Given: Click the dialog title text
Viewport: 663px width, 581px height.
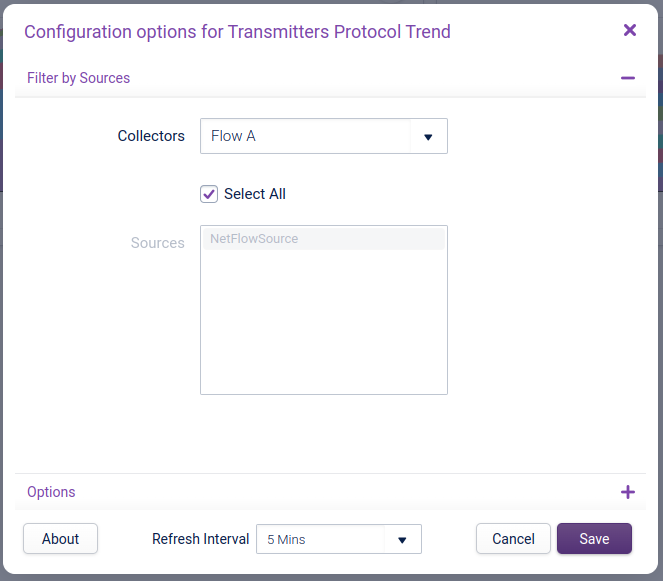Looking at the screenshot, I should coord(237,31).
